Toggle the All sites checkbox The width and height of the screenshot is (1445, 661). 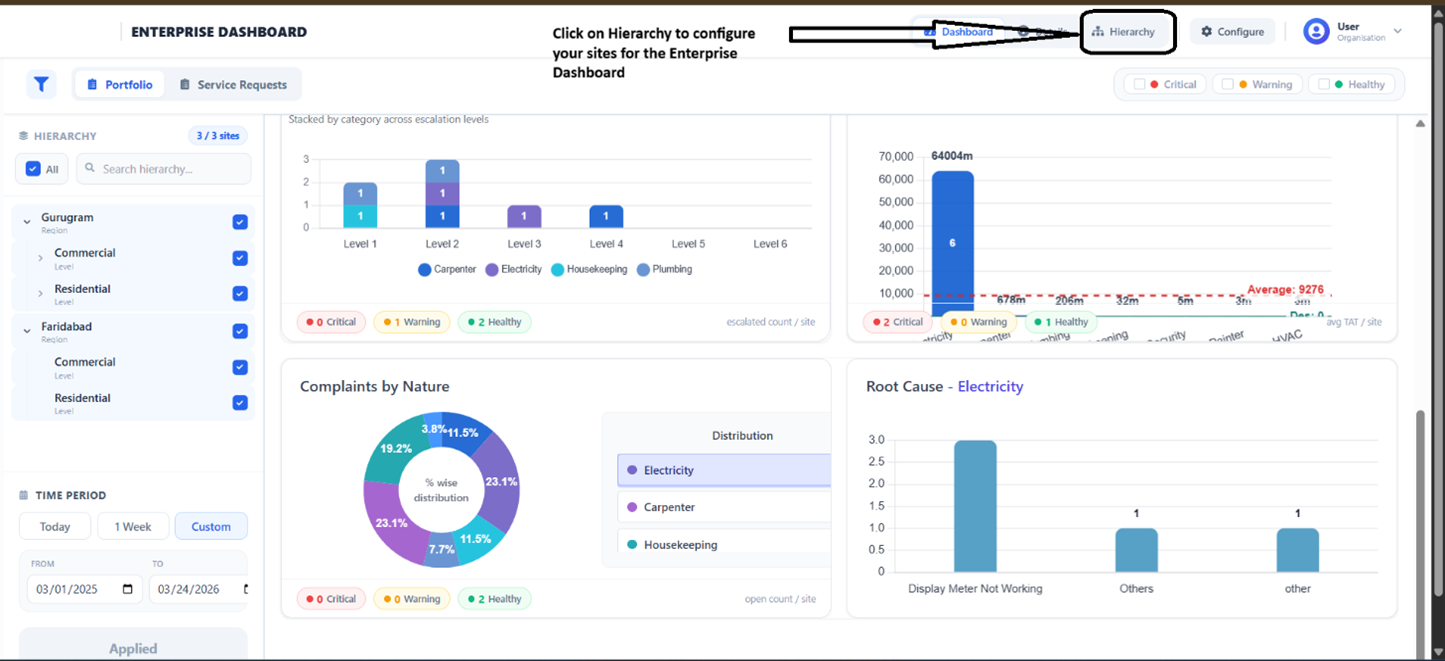coord(33,169)
